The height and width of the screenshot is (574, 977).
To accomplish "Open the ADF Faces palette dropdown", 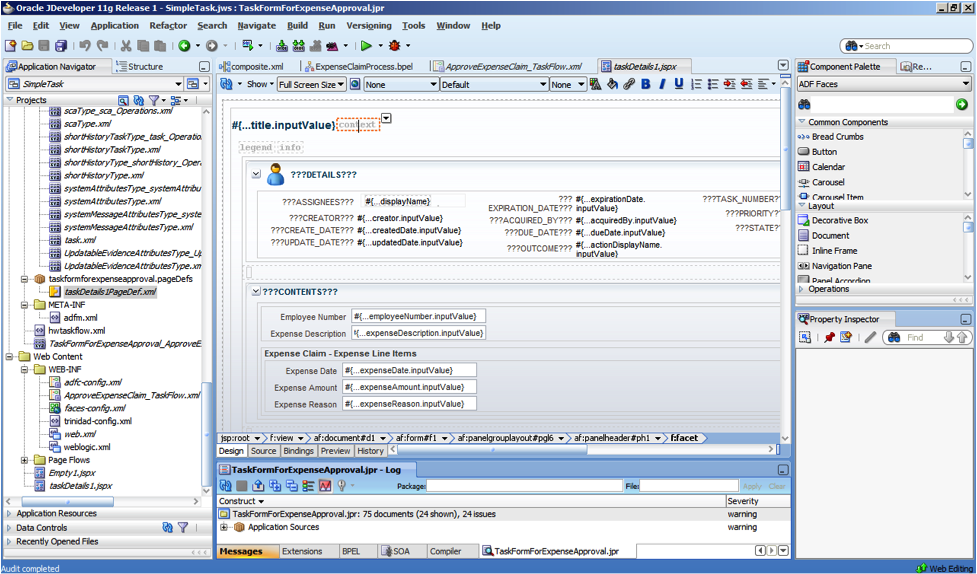I will coord(965,85).
